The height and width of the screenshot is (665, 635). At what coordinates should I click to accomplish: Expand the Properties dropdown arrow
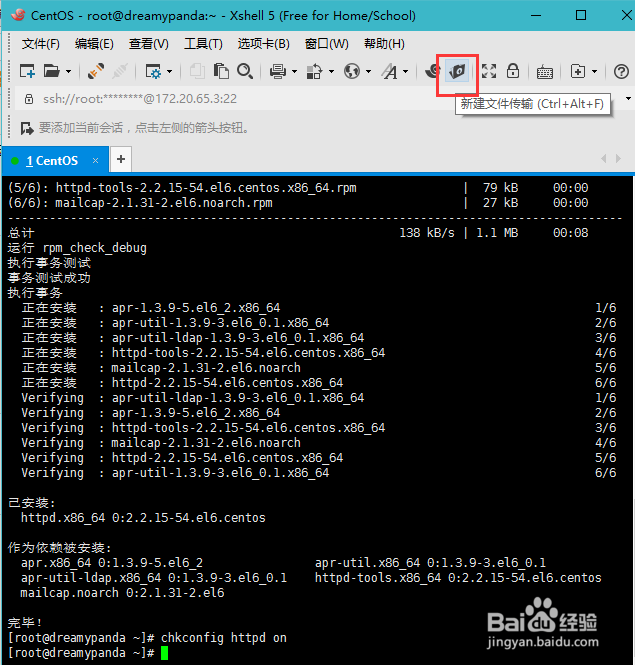click(x=169, y=71)
